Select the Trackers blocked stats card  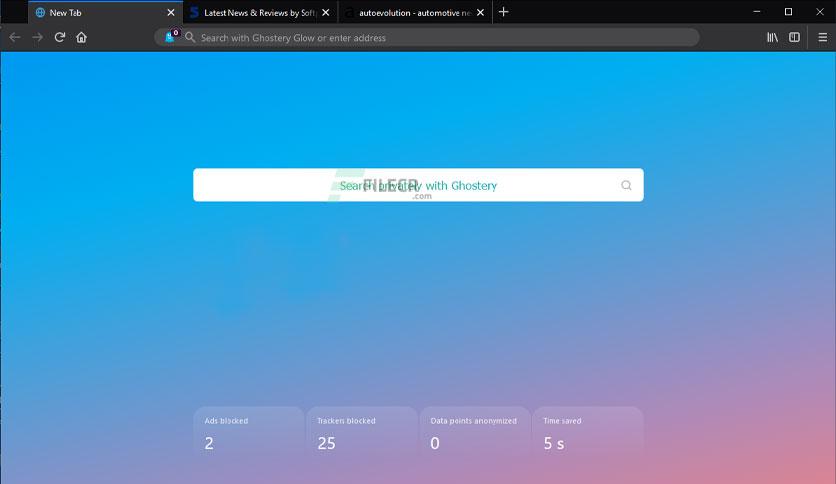coord(361,434)
